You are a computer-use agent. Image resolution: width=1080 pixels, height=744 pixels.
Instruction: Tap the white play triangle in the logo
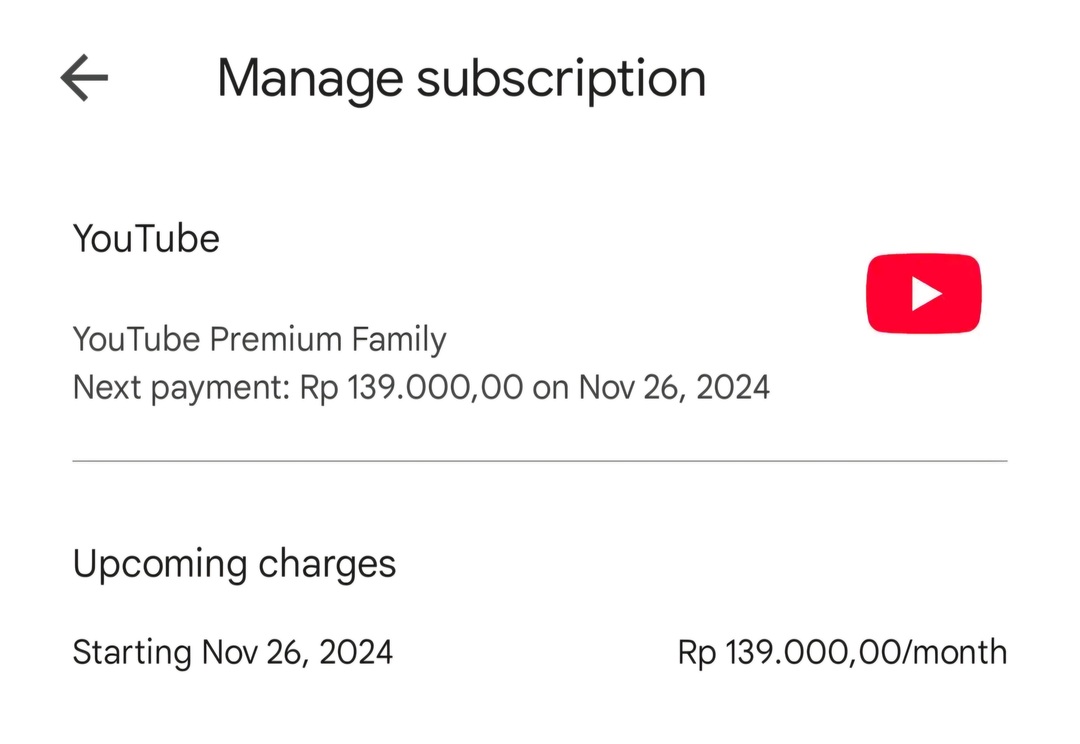pyautogui.click(x=926, y=293)
